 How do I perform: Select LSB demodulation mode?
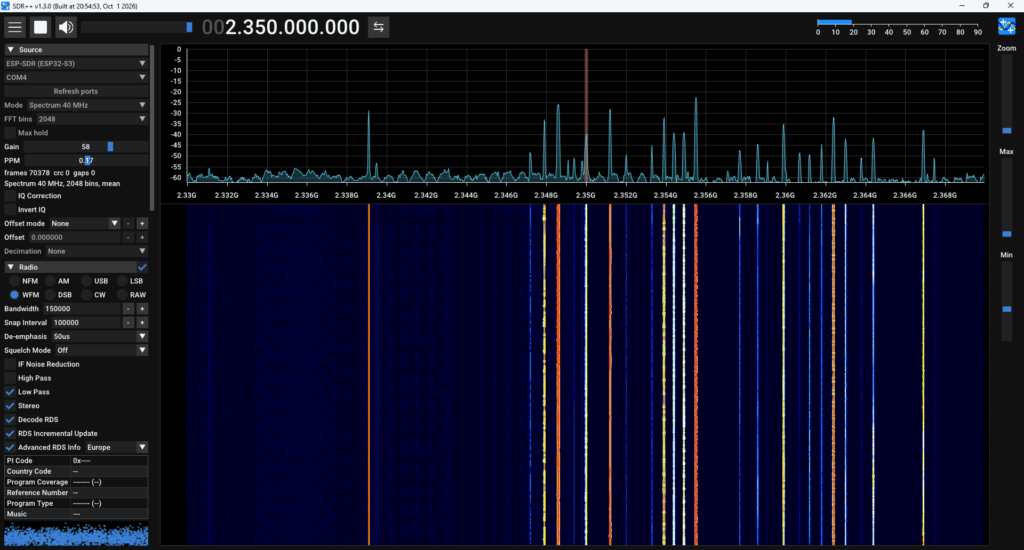tap(122, 281)
